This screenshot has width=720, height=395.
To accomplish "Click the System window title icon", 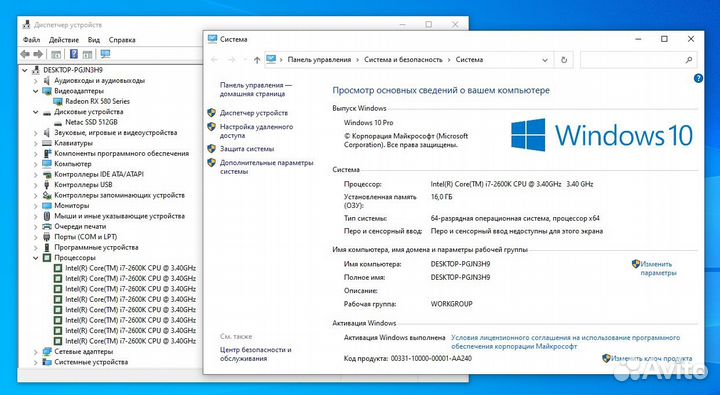I will (x=212, y=40).
